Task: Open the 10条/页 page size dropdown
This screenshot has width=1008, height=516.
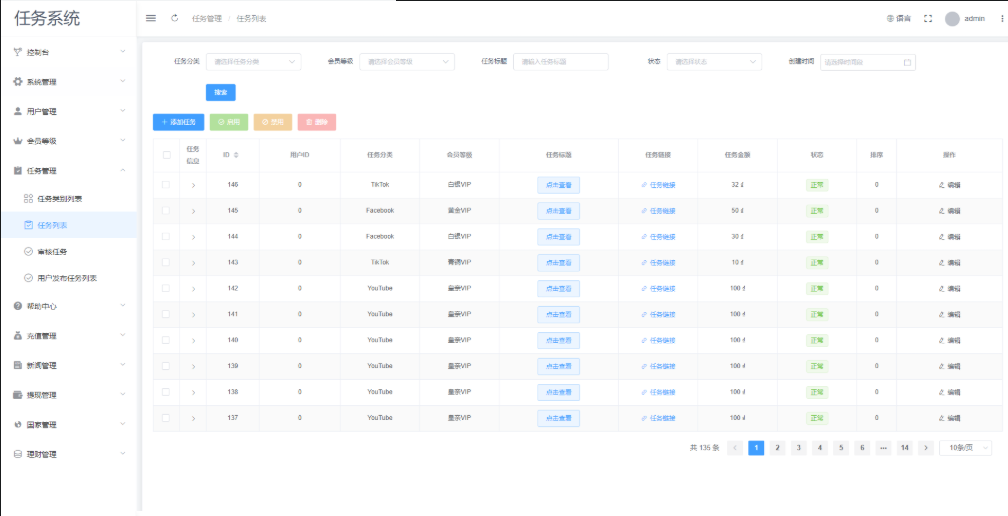Action: click(966, 448)
